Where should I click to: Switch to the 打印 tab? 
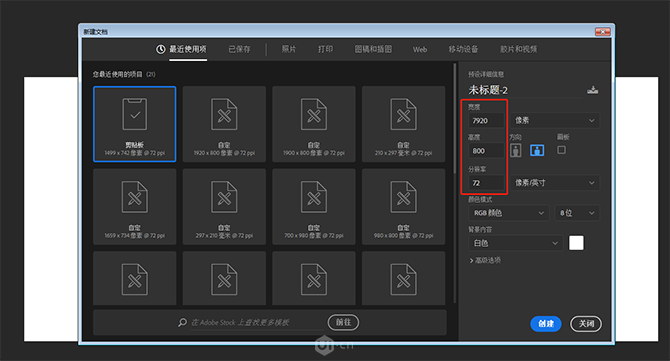point(325,50)
